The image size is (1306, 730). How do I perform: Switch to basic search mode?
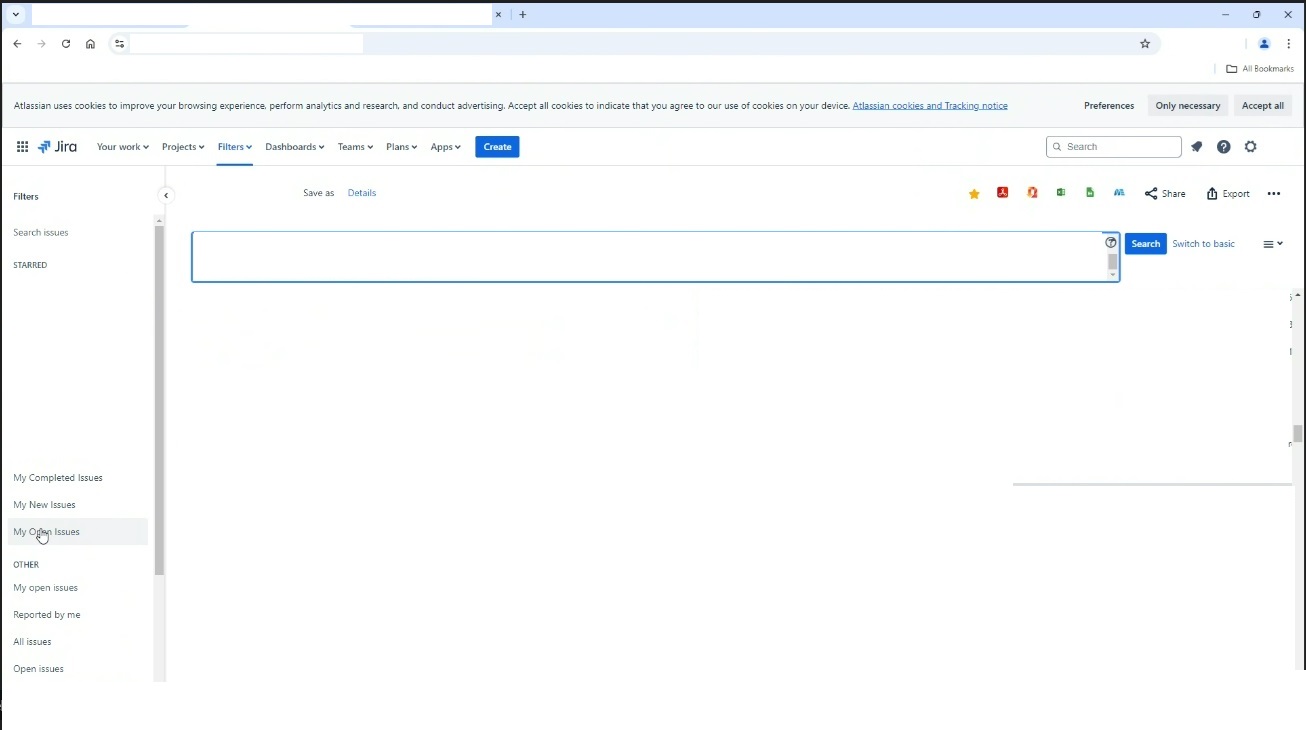tap(1203, 244)
